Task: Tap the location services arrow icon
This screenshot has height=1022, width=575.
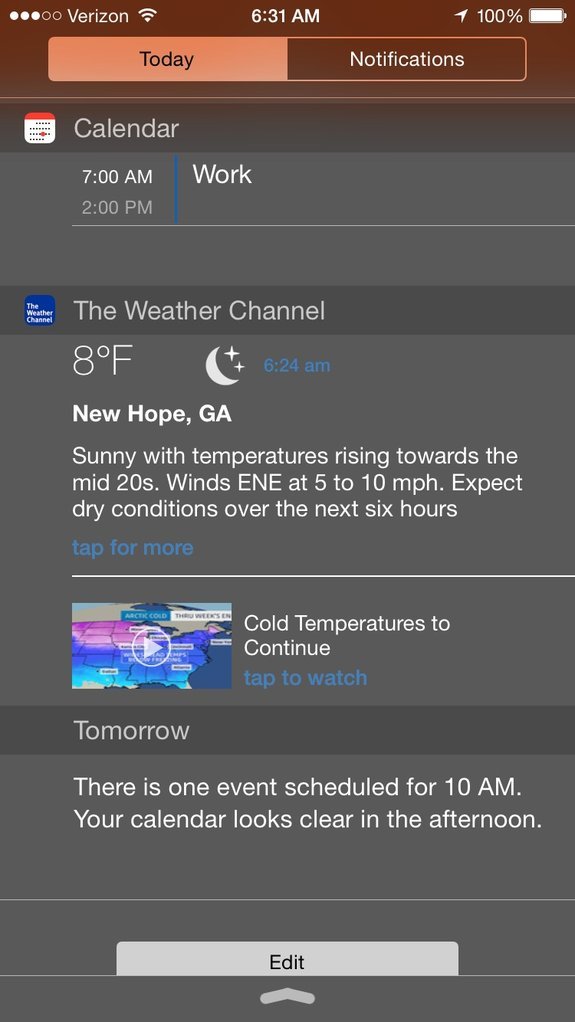Action: click(x=462, y=16)
